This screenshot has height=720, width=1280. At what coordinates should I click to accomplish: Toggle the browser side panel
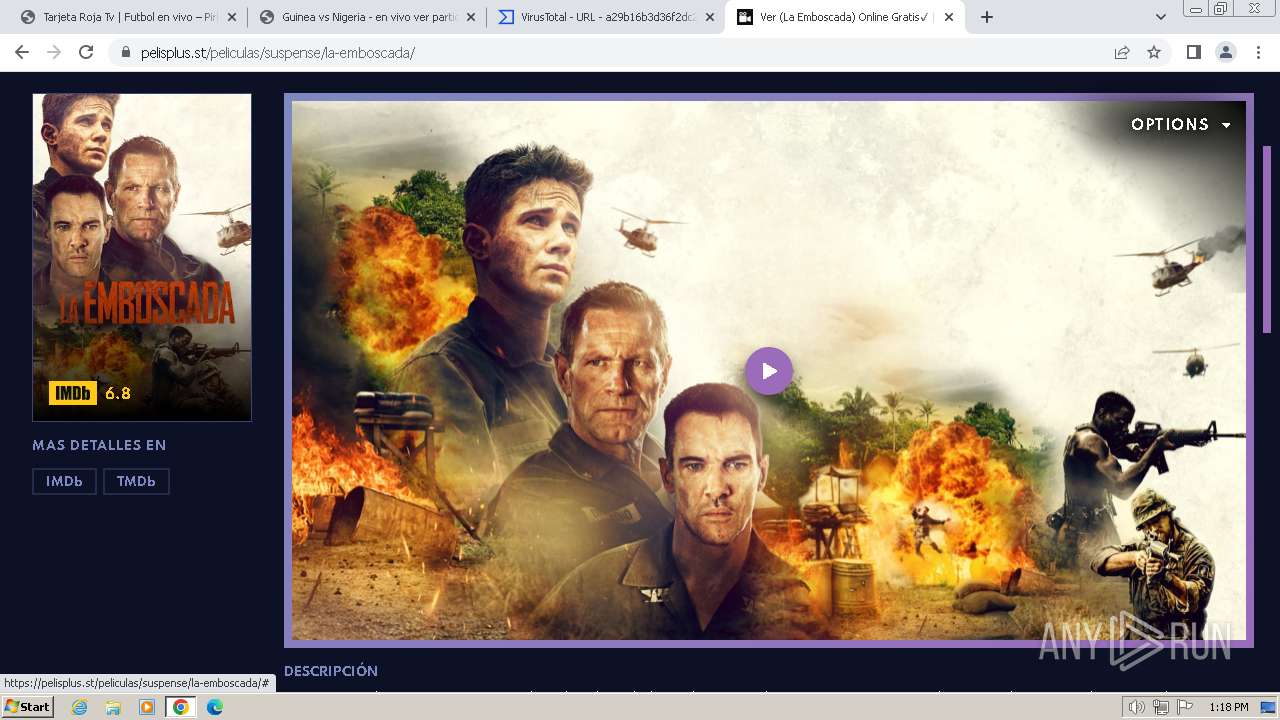[x=1194, y=52]
